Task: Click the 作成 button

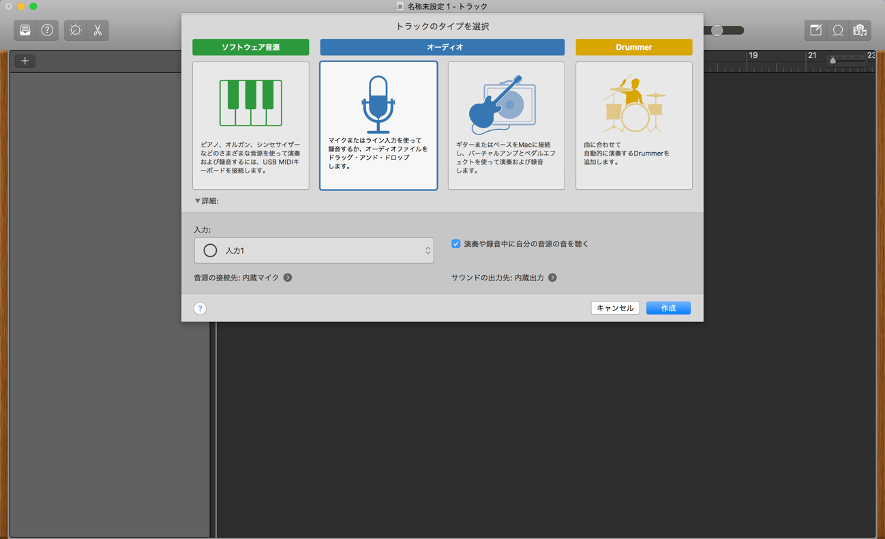Action: 668,308
